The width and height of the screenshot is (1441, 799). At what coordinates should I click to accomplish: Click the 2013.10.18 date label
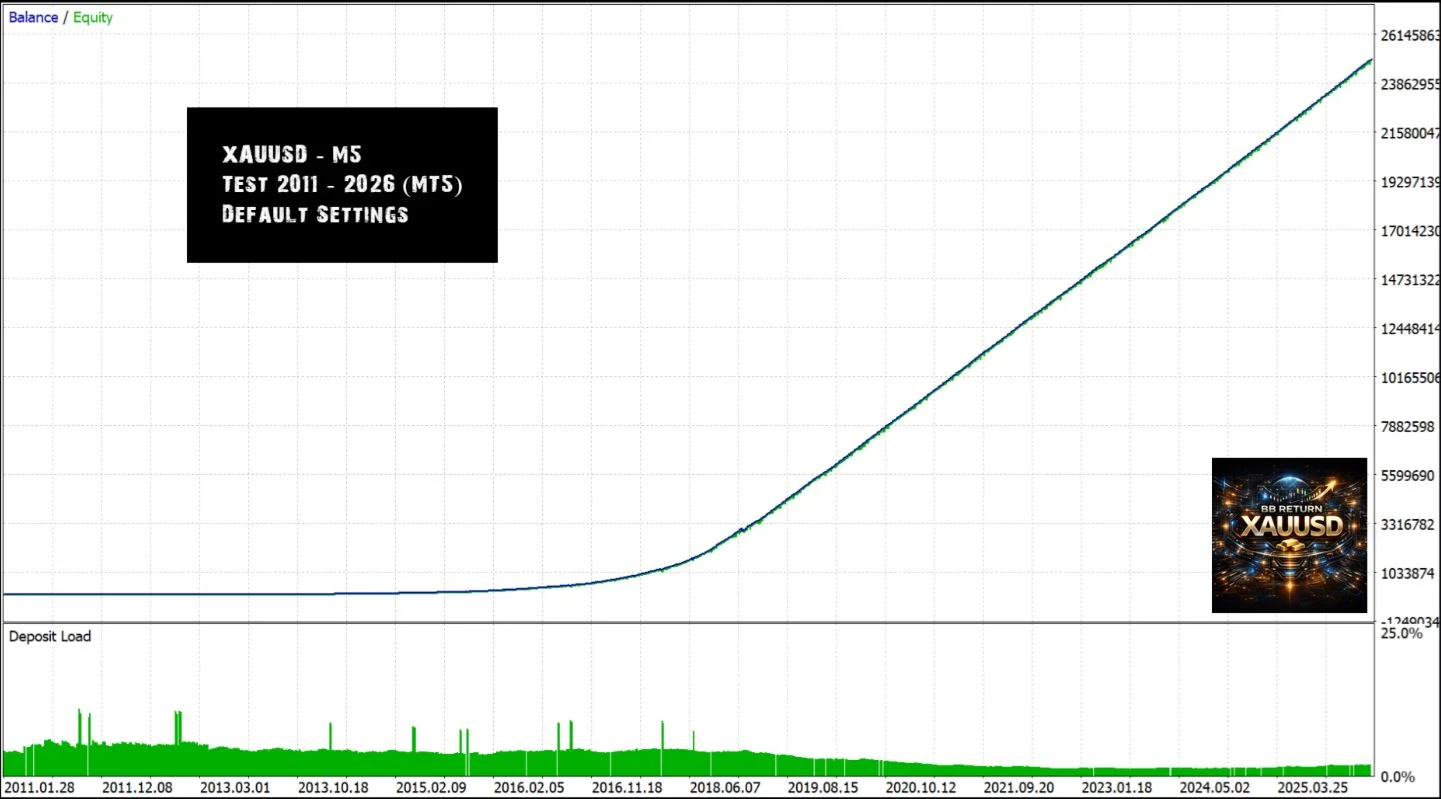[x=333, y=787]
